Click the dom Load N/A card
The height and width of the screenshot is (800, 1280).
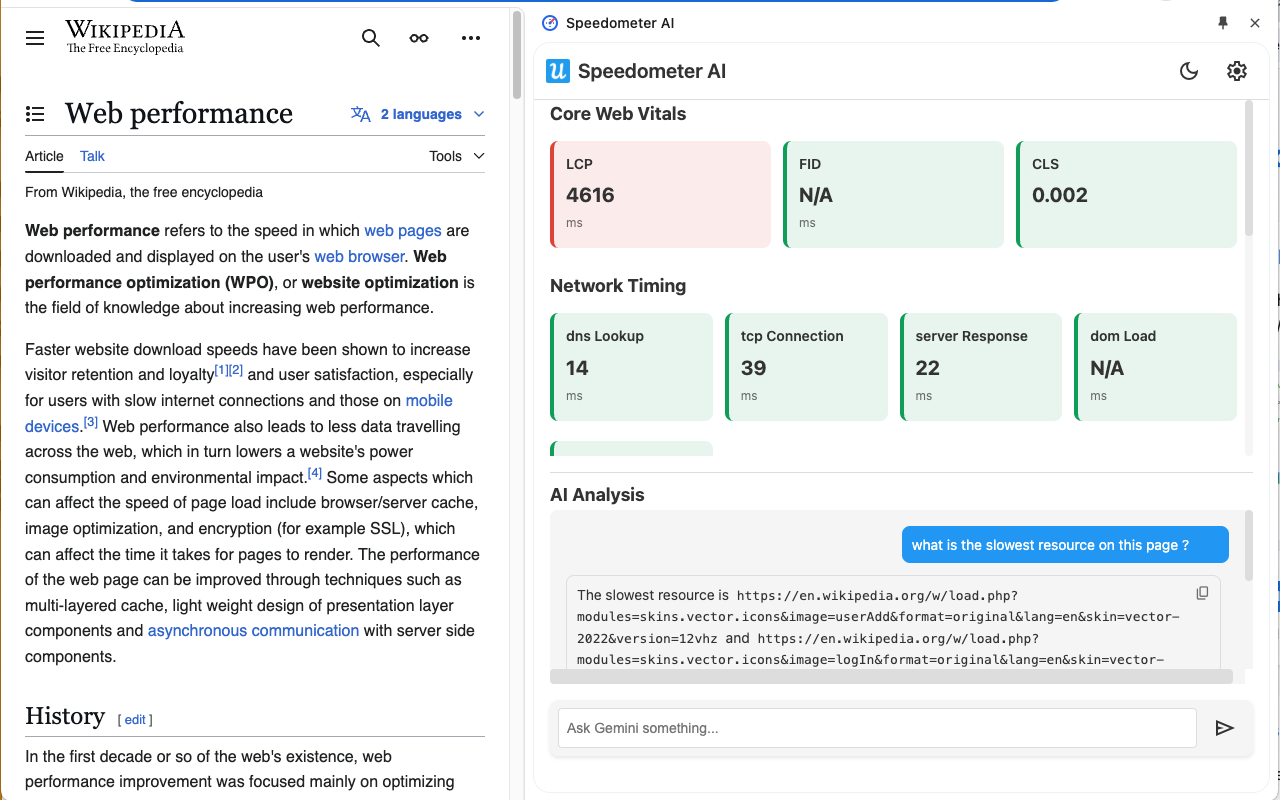1156,367
